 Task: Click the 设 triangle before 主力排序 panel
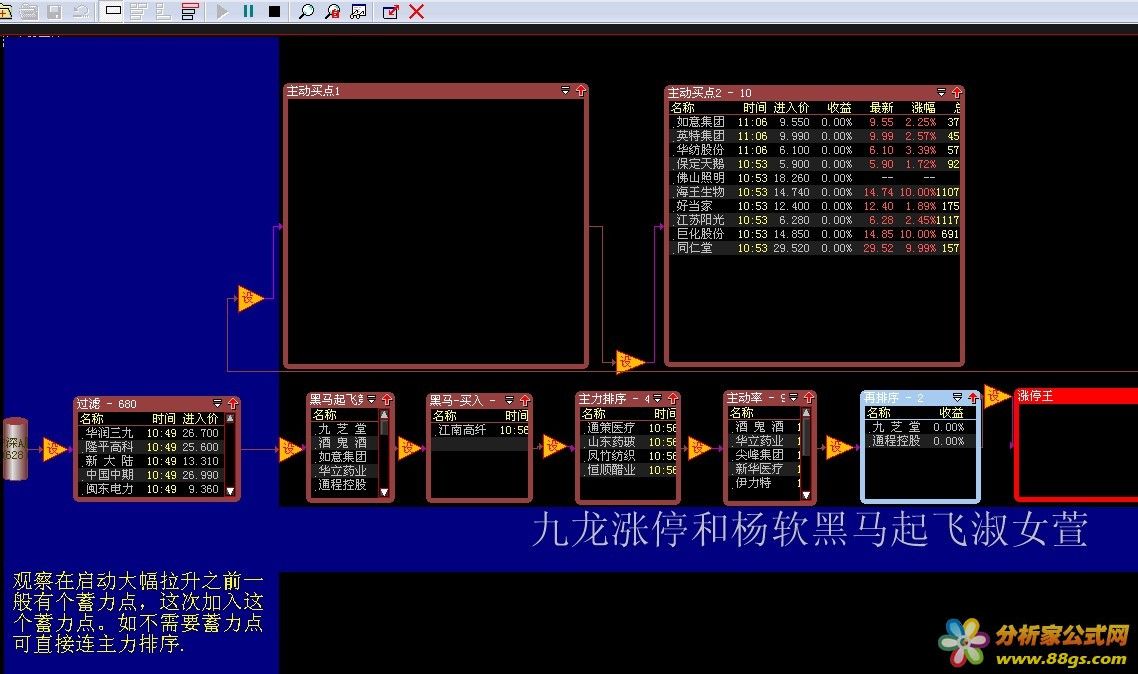tap(554, 445)
